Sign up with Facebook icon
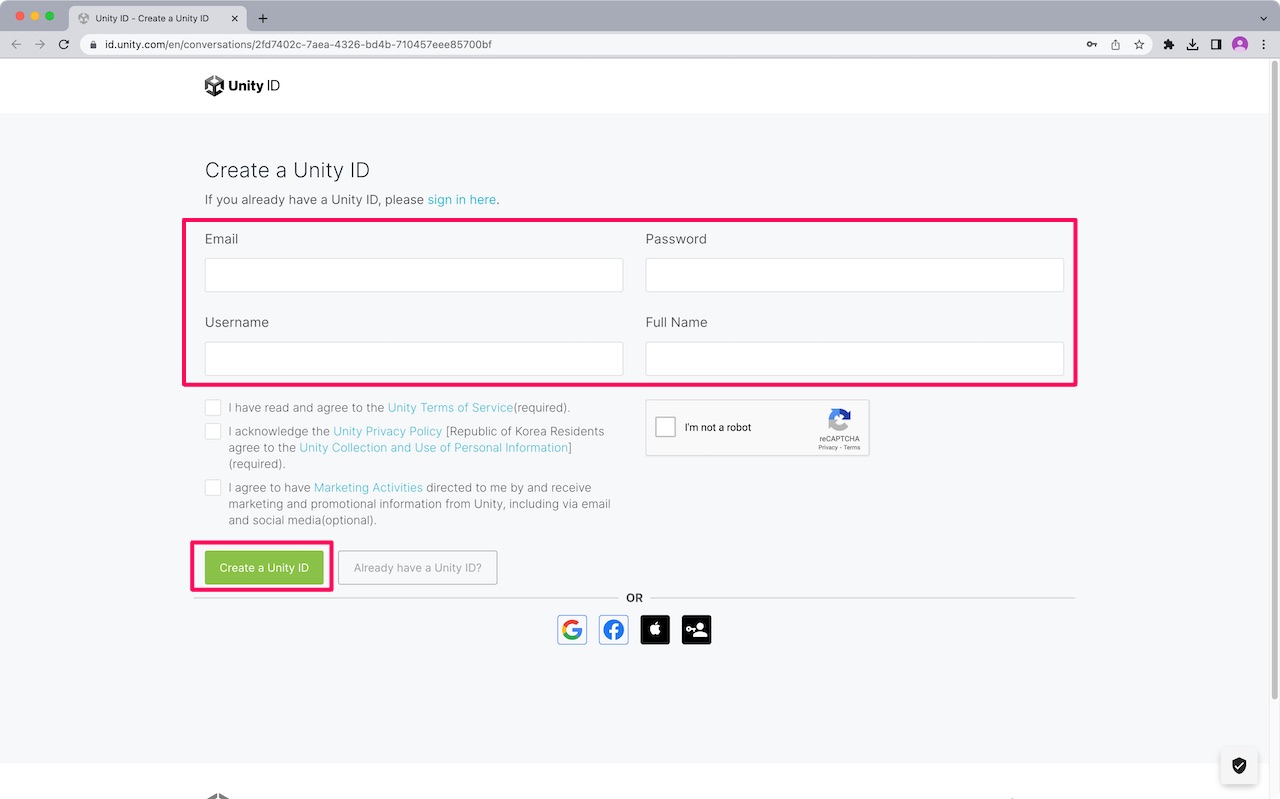This screenshot has height=799, width=1280. (x=614, y=630)
